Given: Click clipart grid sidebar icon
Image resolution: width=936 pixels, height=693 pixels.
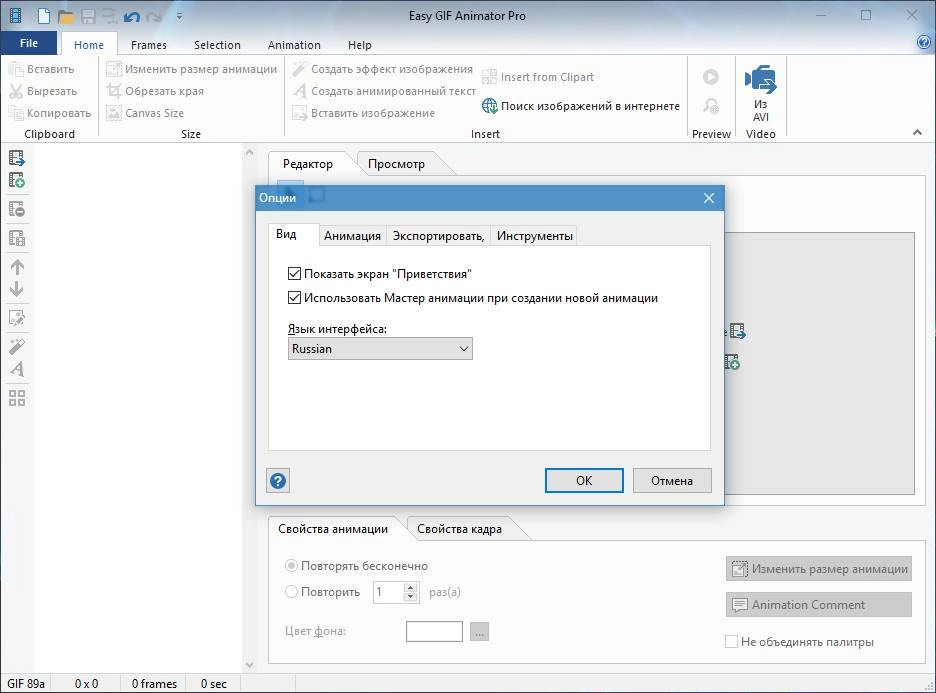Looking at the screenshot, I should [17, 398].
